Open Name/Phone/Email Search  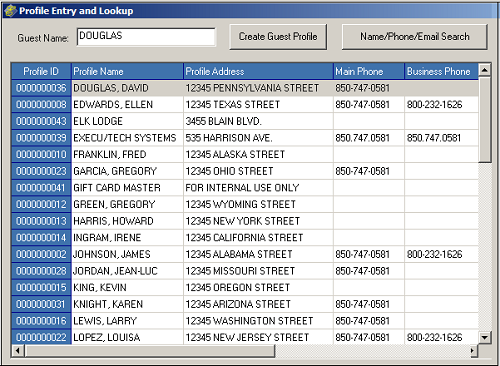click(415, 37)
